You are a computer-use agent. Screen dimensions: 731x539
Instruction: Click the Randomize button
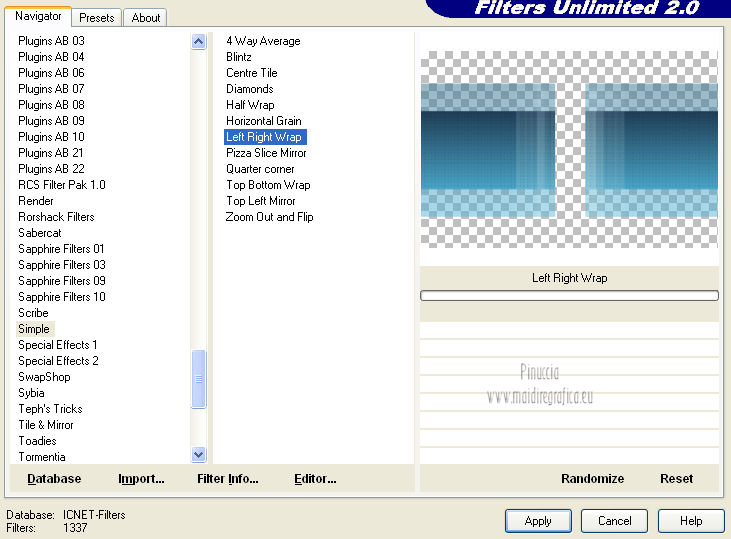(593, 479)
